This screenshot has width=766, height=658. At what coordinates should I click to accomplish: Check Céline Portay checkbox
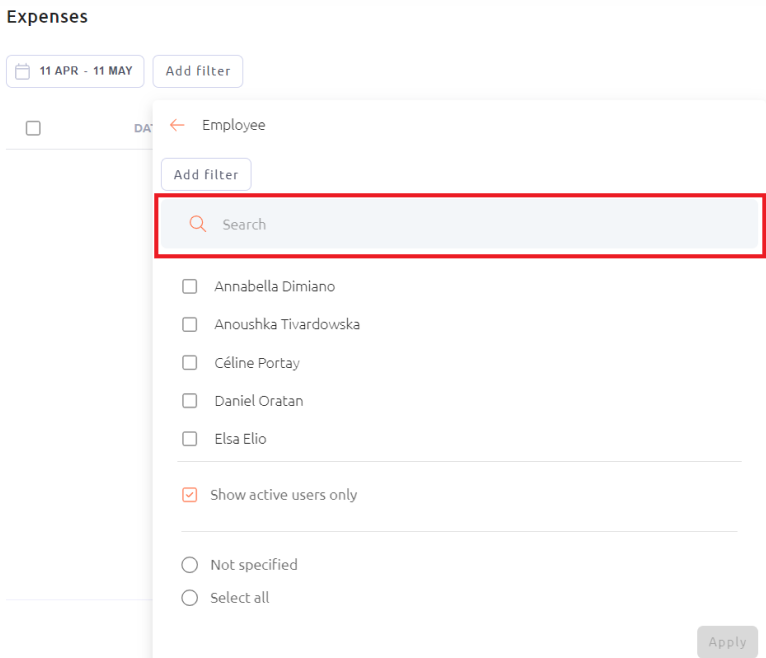point(190,362)
